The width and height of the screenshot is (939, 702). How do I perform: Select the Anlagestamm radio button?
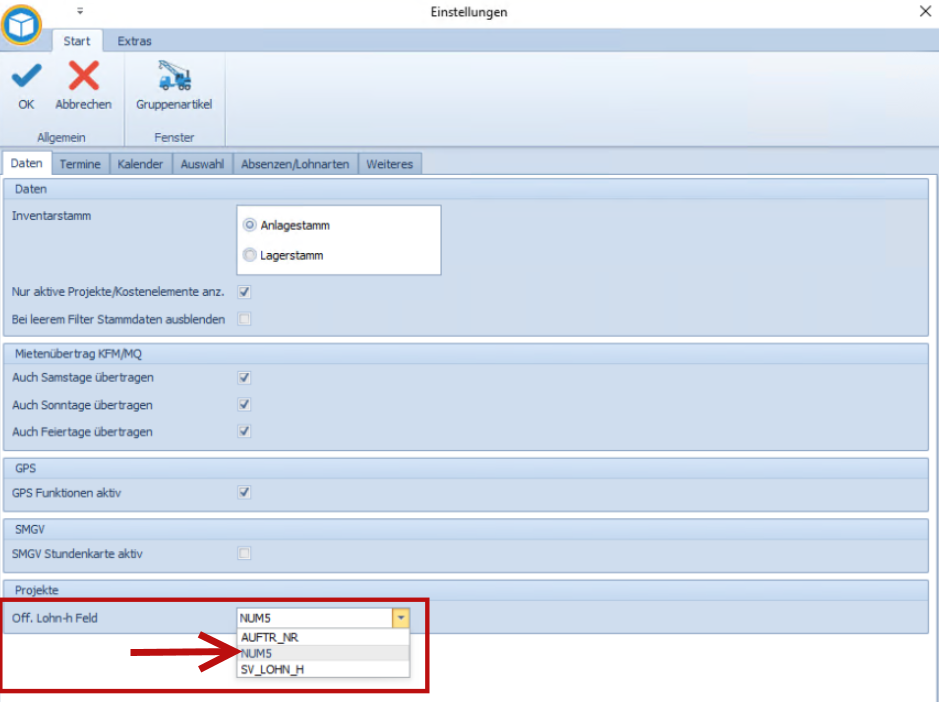point(249,225)
